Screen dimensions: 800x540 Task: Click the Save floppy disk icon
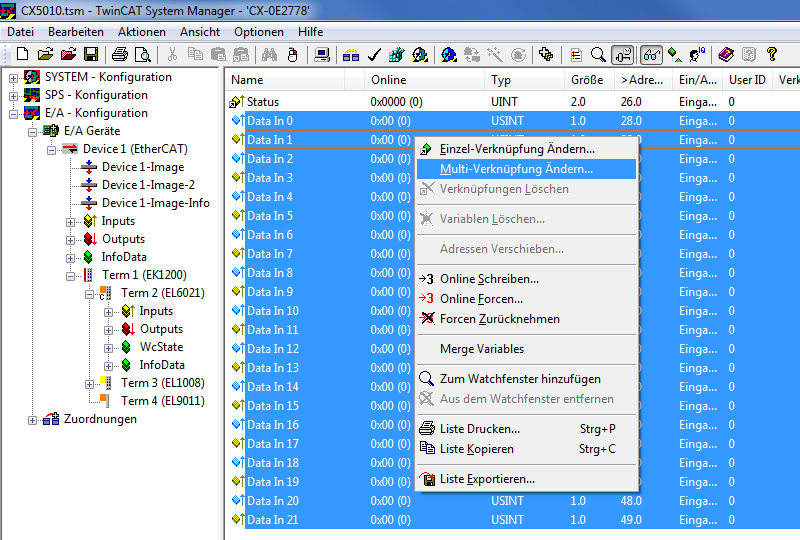(91, 54)
